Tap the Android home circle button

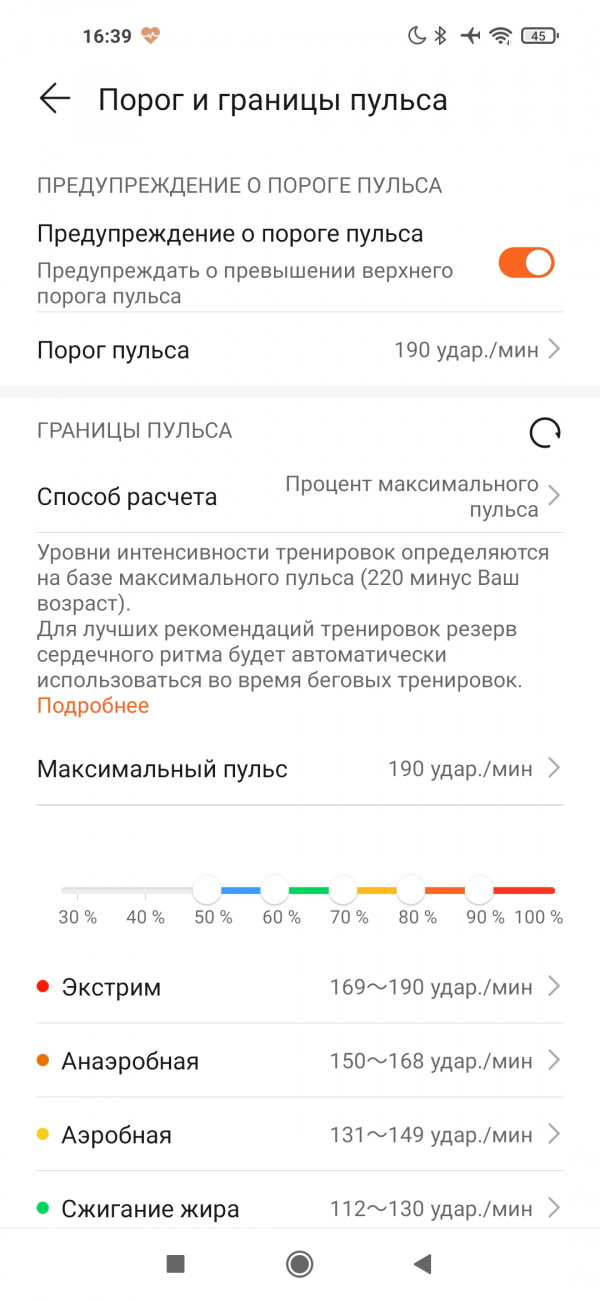tap(299, 1264)
